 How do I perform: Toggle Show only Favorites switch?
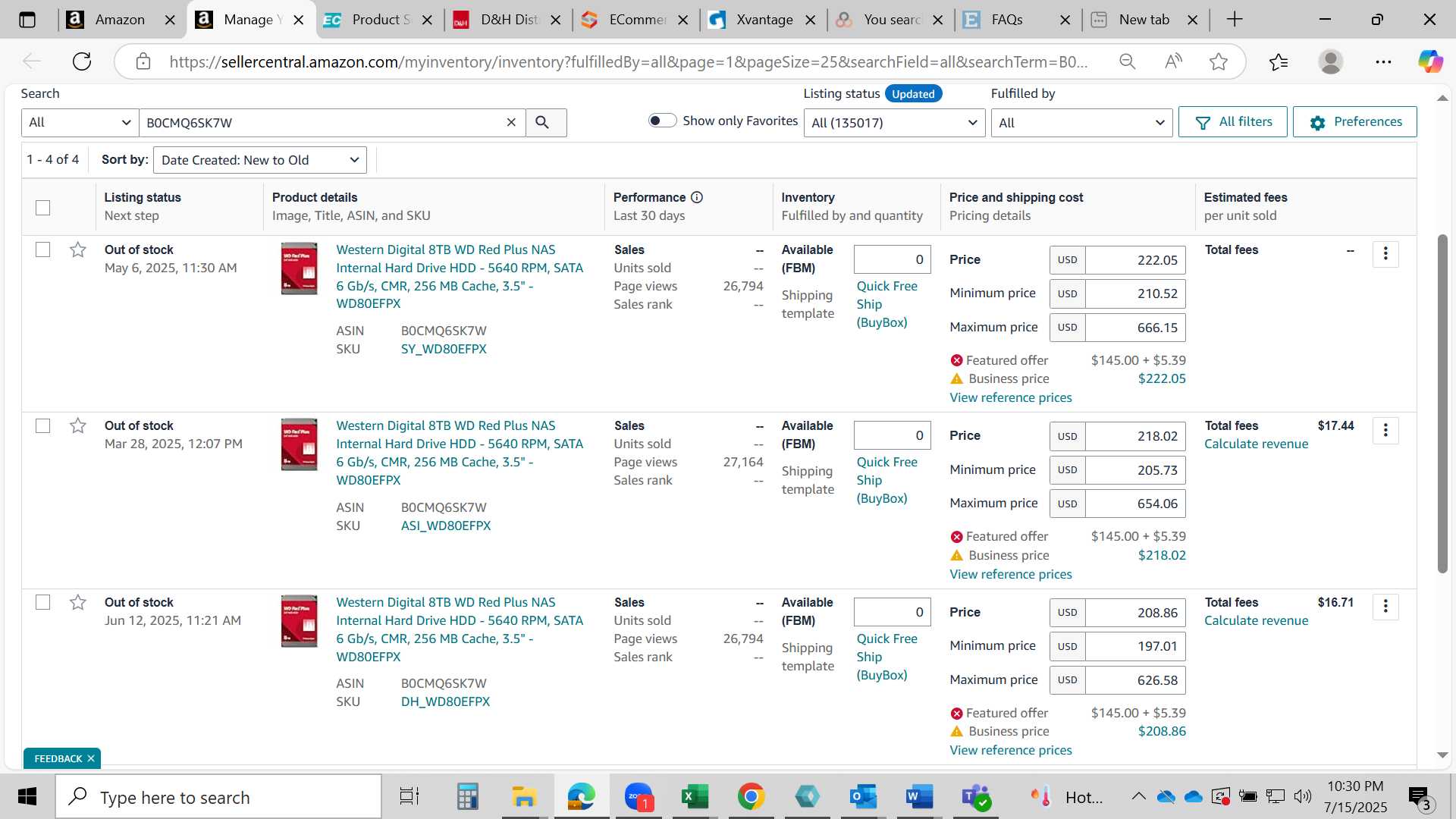pyautogui.click(x=662, y=121)
